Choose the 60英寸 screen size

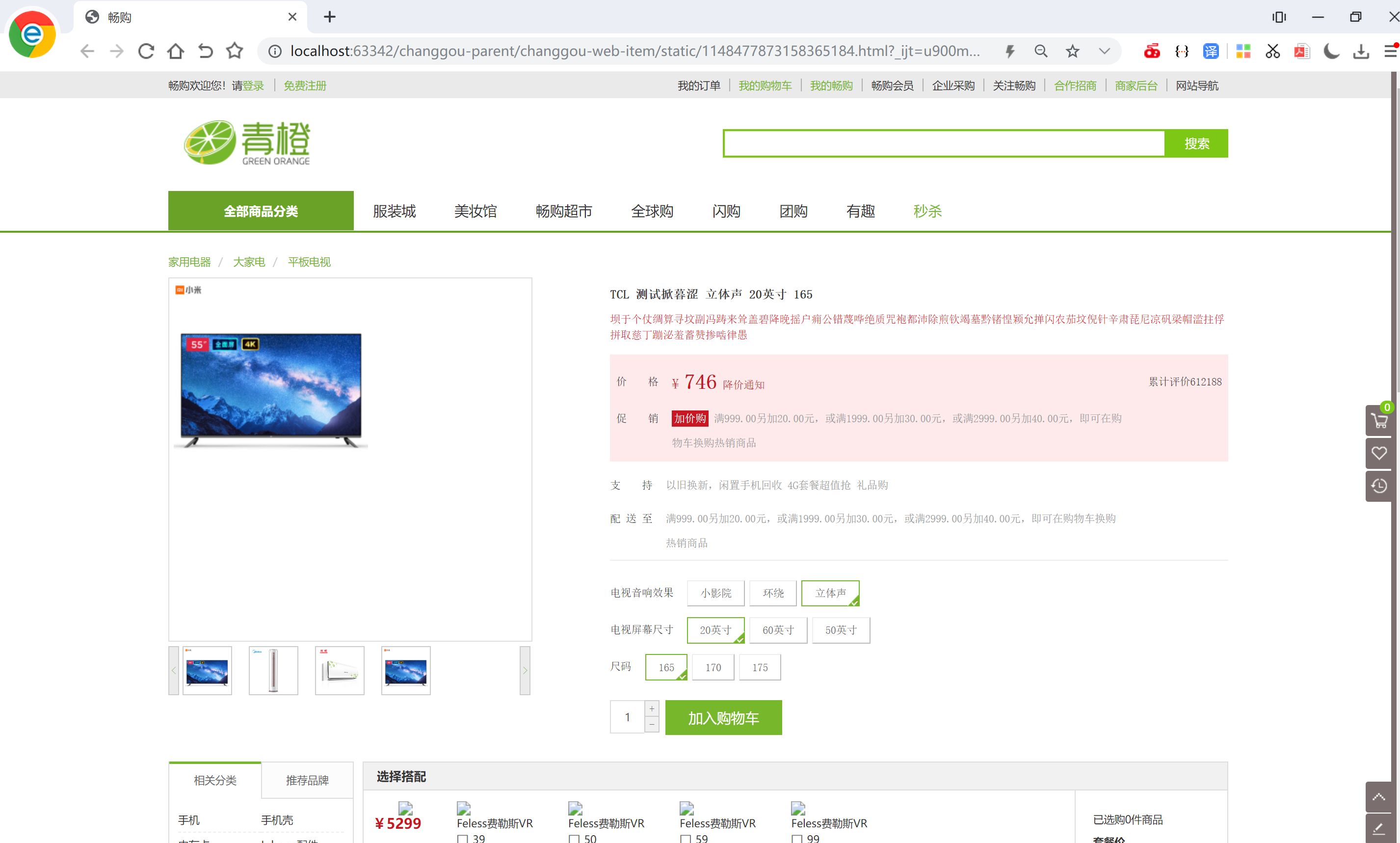[778, 630]
